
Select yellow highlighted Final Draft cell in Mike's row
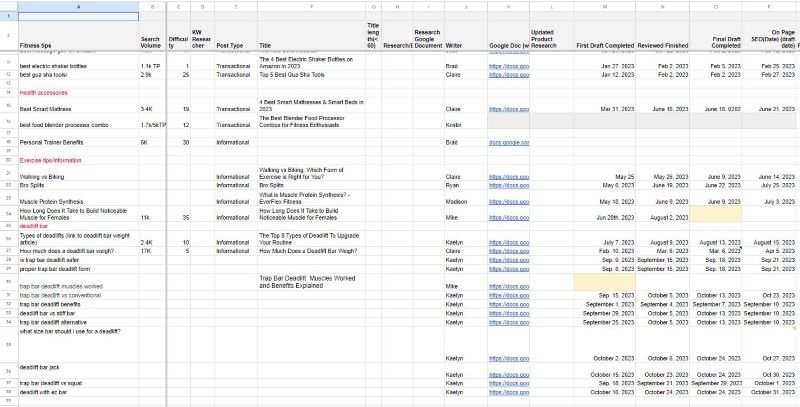[x=715, y=214]
